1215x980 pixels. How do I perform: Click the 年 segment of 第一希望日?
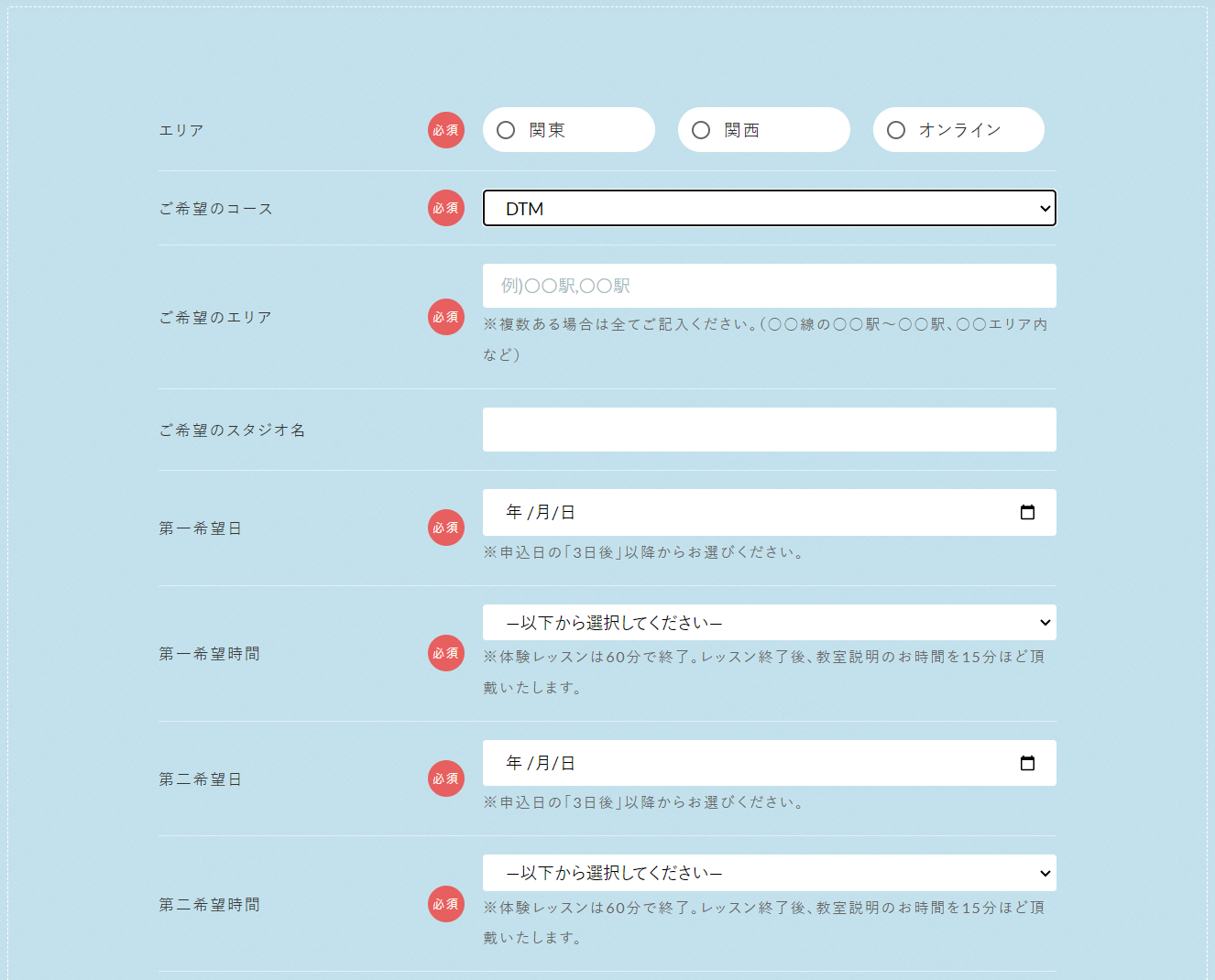tap(511, 512)
